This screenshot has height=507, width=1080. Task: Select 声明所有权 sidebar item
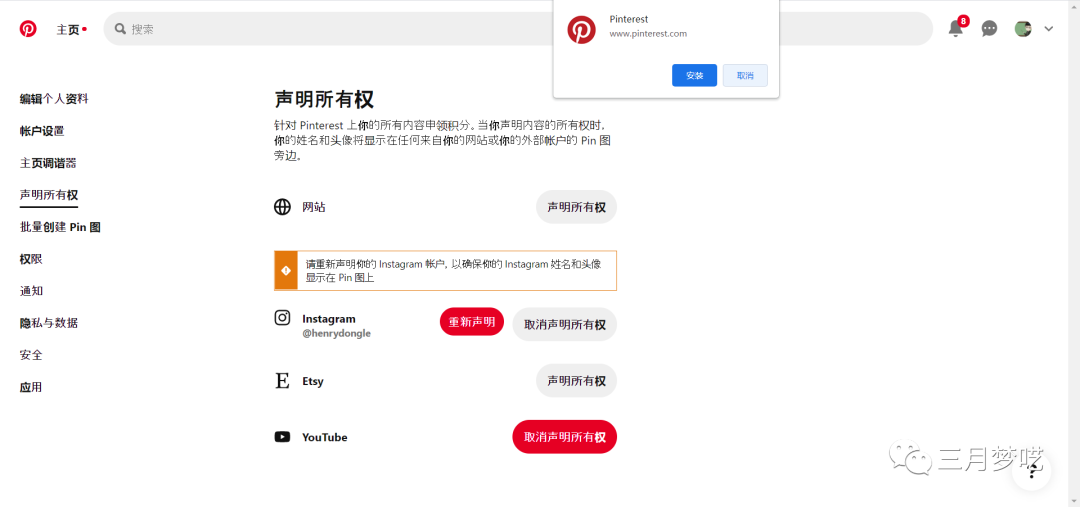[49, 195]
